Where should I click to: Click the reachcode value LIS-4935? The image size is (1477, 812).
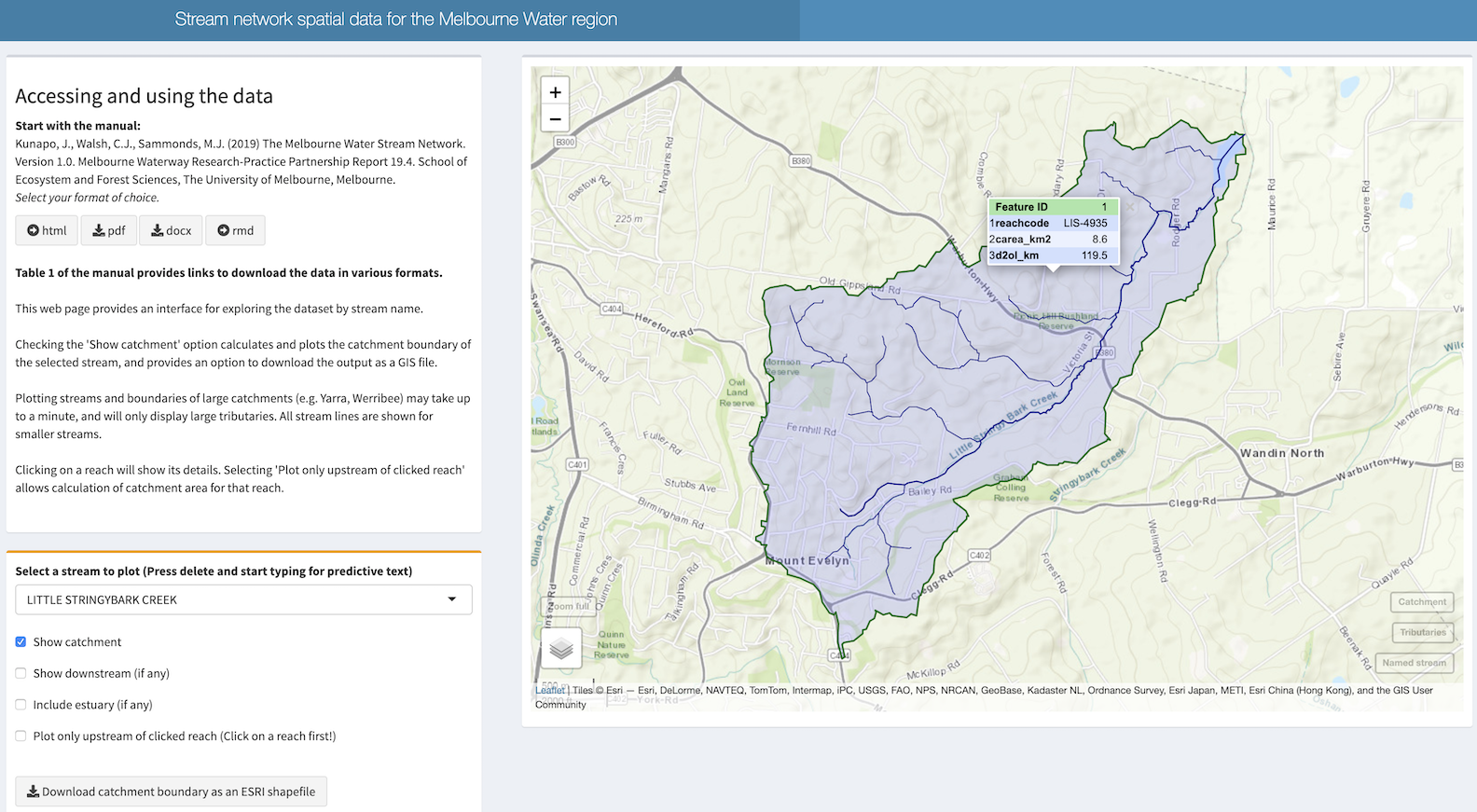click(x=1085, y=224)
